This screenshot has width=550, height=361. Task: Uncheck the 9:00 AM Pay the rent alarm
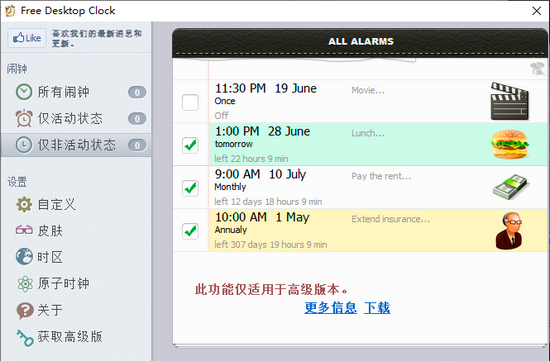click(190, 188)
